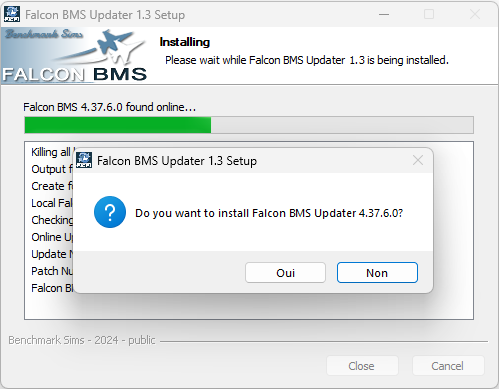Select the 'Output f' log line
The image size is (499, 389).
(x=52, y=169)
